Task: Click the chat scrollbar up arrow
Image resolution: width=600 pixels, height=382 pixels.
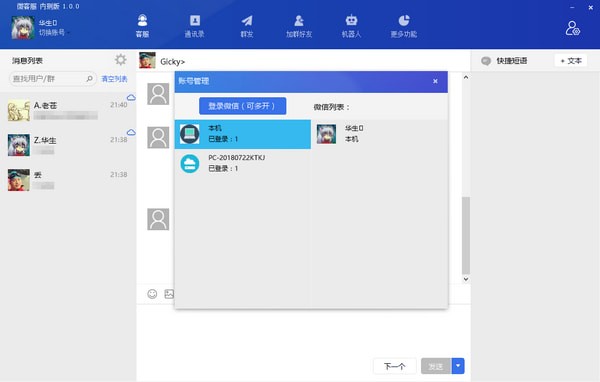Action: click(466, 77)
